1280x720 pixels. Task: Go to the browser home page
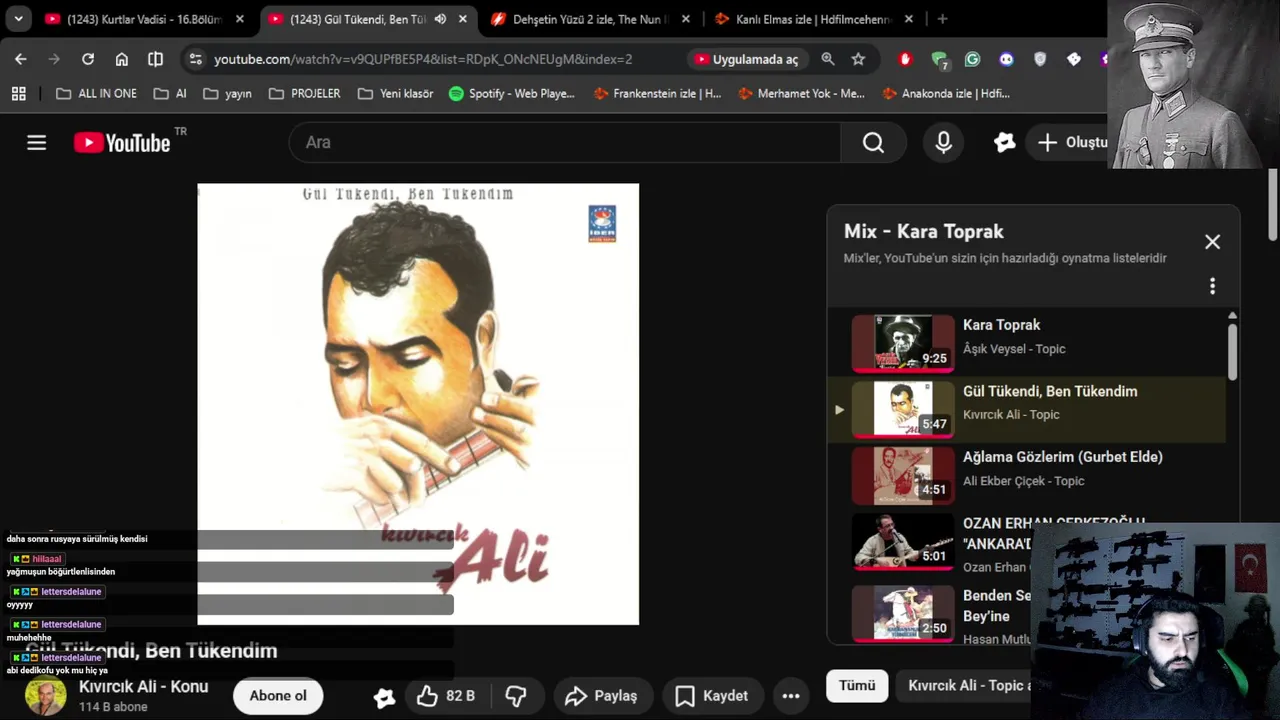(x=122, y=59)
